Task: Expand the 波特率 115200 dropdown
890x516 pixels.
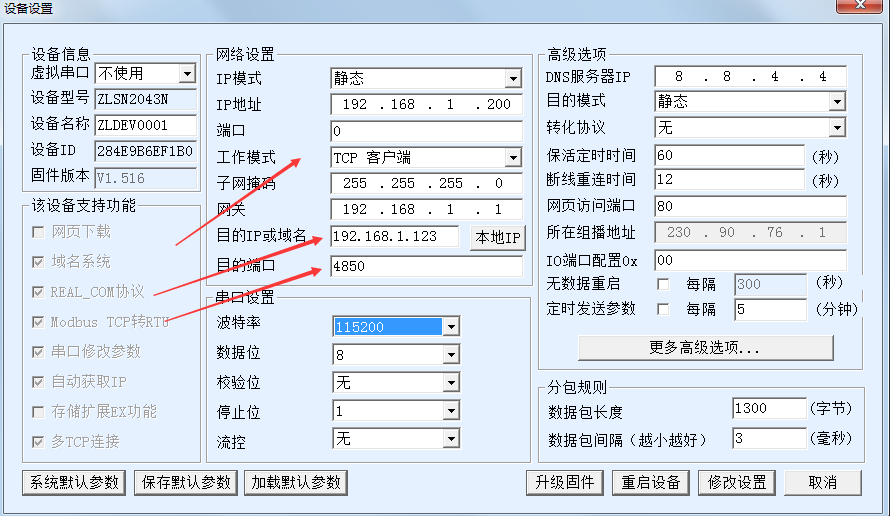Action: pos(451,327)
